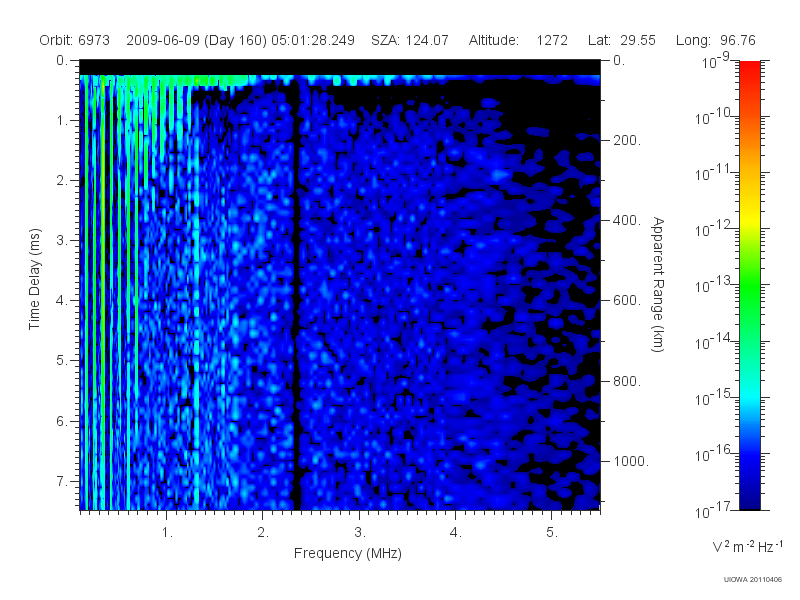
Task: Click the apparent range label '600.'
Action: coord(627,301)
